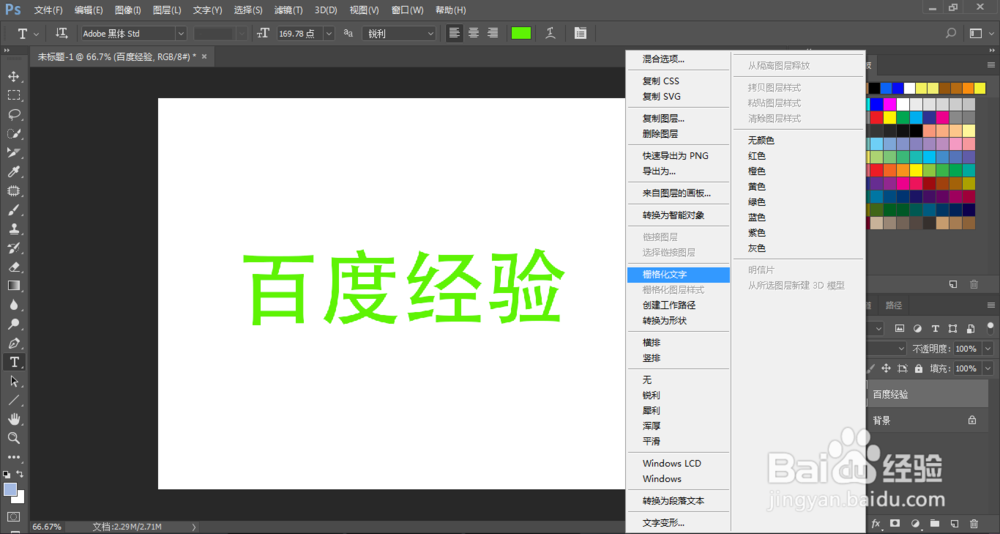The width and height of the screenshot is (1000, 534).
Task: Click the 169.78 点 font size field
Action: [300, 33]
